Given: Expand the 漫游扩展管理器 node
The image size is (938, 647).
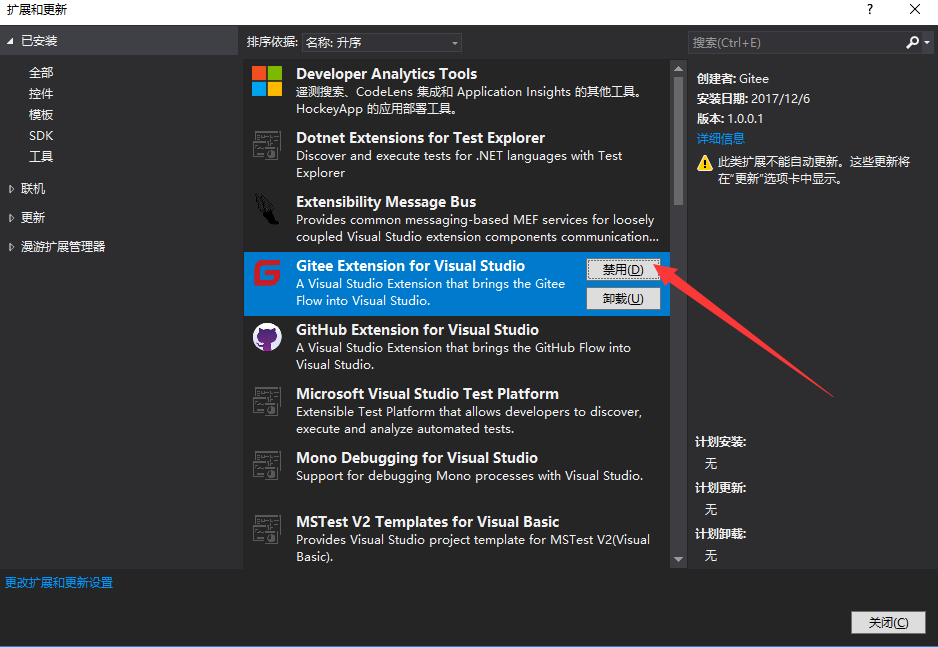Looking at the screenshot, I should 11,247.
